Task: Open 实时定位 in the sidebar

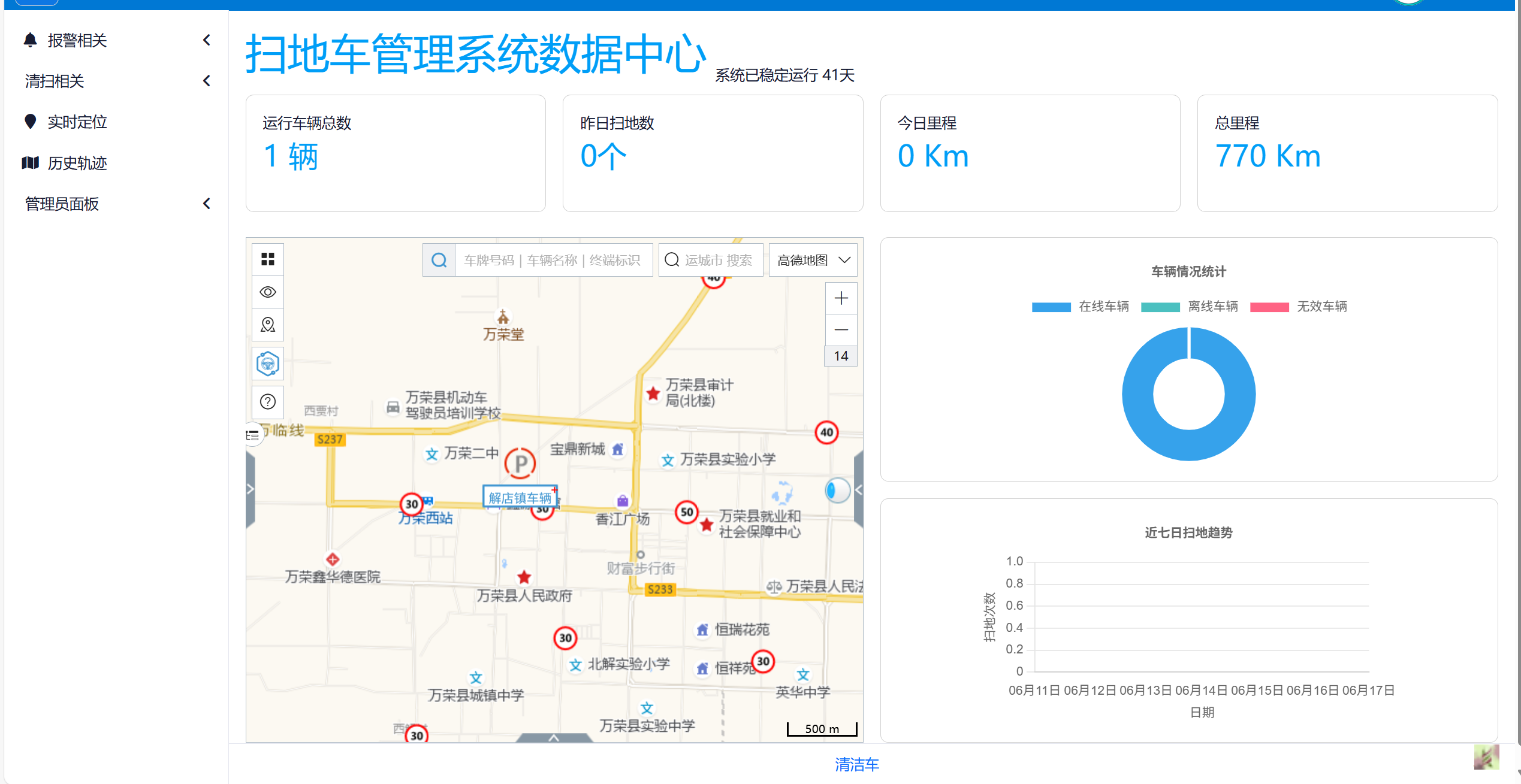Action: [77, 122]
